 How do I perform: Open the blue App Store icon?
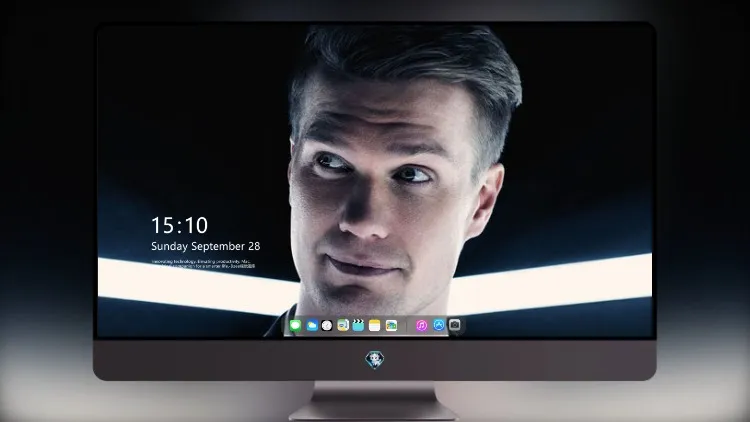coord(439,325)
